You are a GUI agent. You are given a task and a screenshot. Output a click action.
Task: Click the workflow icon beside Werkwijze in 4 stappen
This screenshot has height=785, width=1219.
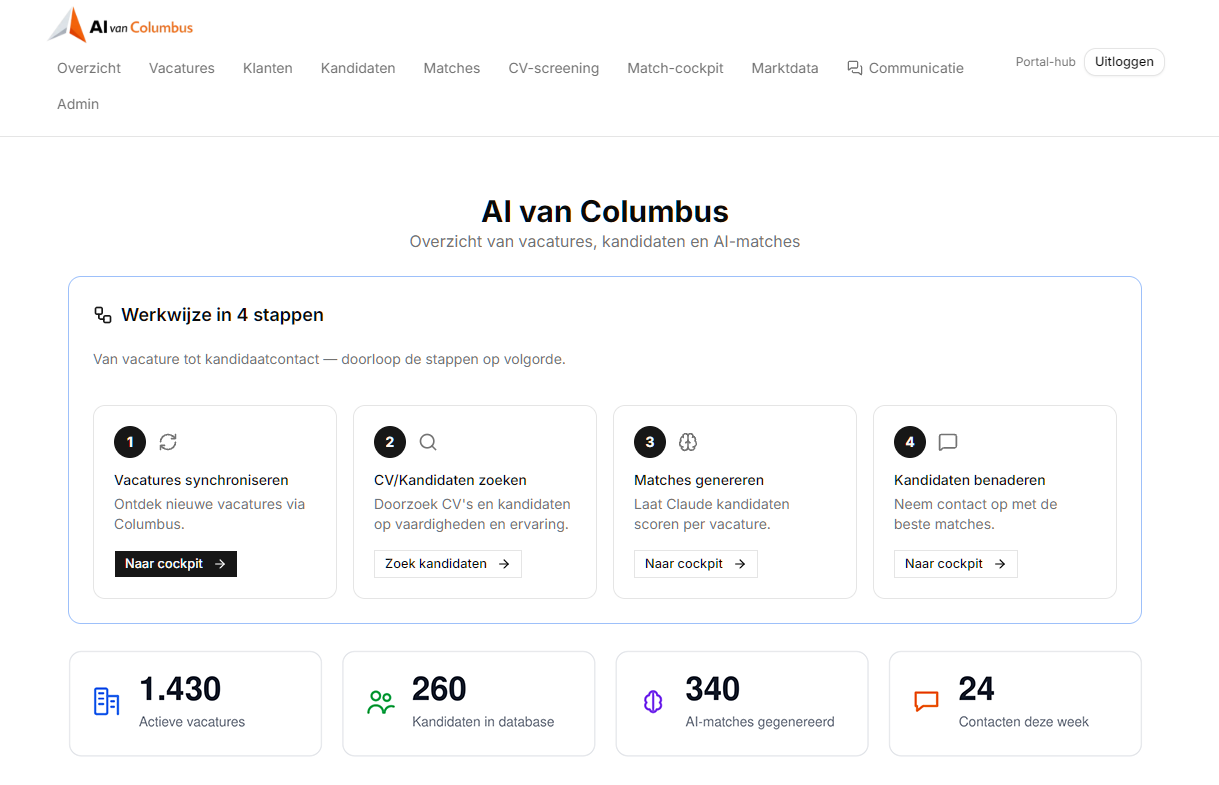click(x=103, y=315)
